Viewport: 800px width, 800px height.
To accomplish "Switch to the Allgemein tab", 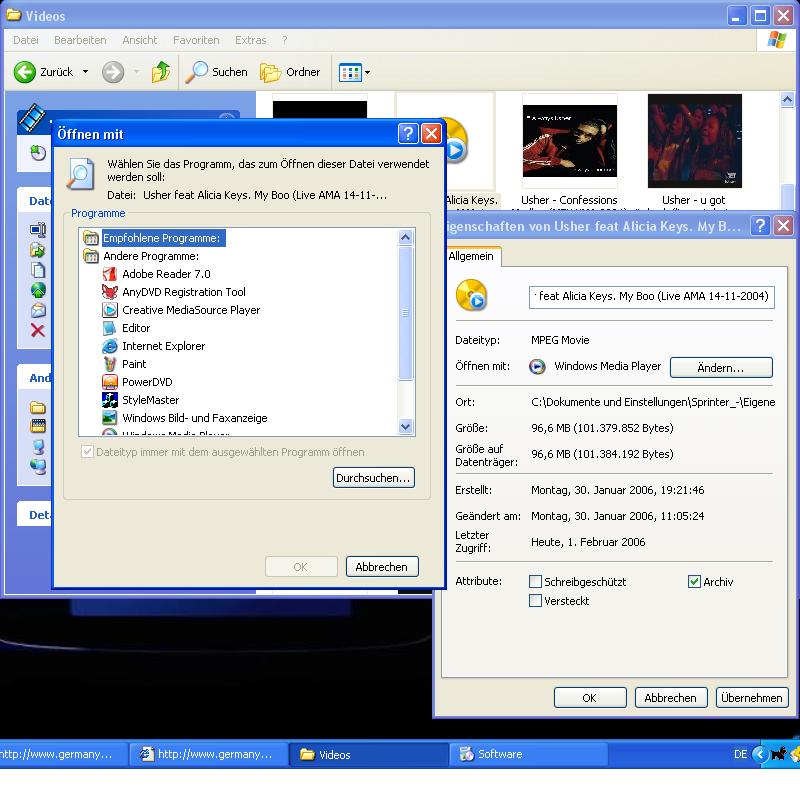I will pyautogui.click(x=470, y=256).
